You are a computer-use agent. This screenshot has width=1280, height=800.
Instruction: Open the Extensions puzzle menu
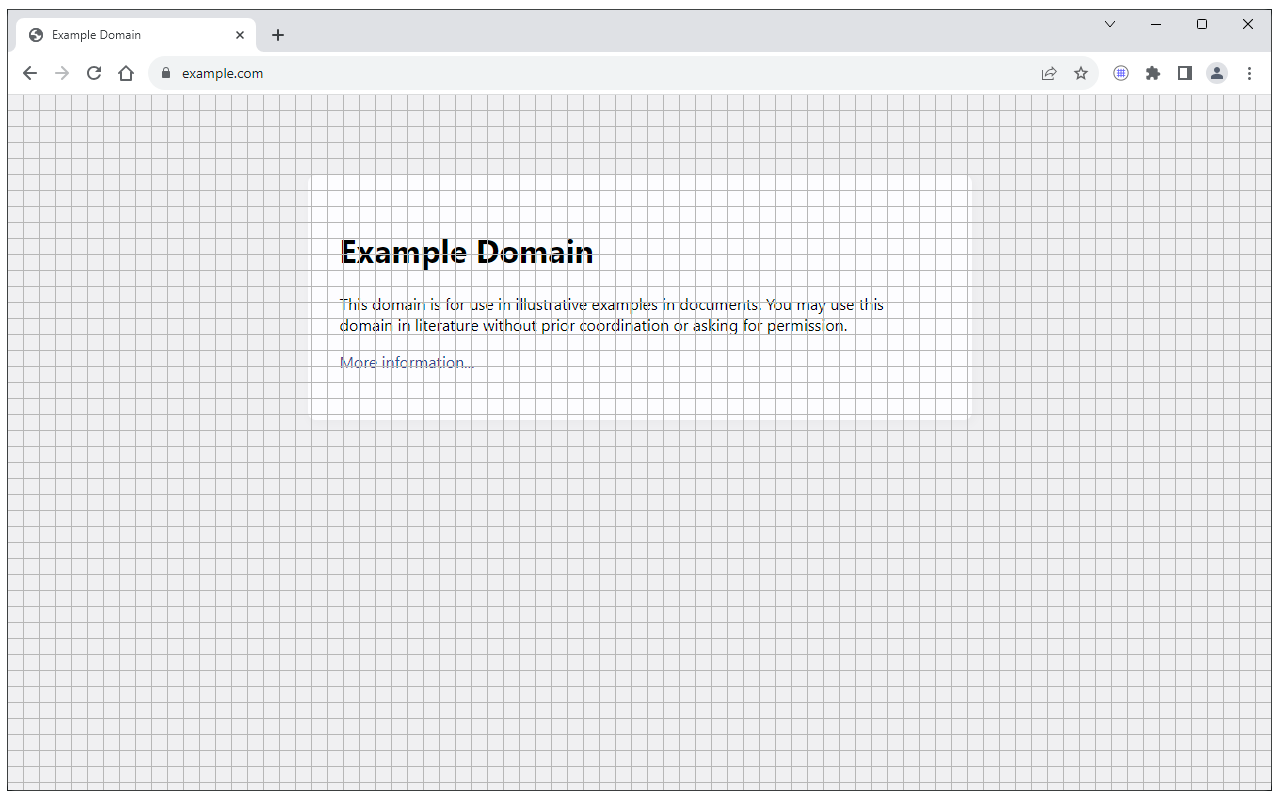[1153, 73]
